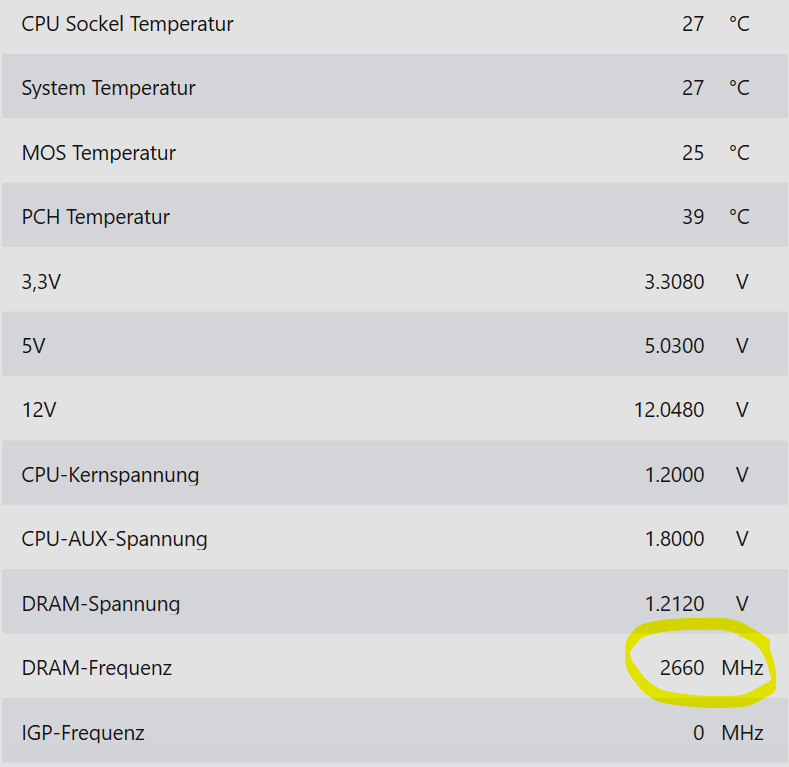Click the 0 MHz IGP reading
Viewport: 789px width, 767px height.
728,733
